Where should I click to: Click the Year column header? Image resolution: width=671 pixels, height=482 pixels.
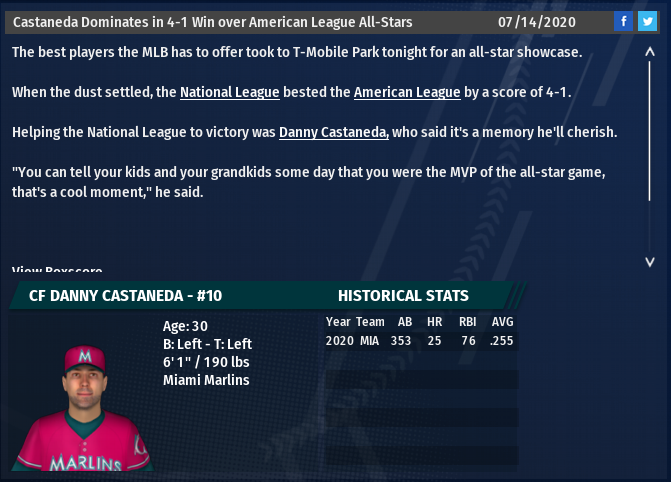pyautogui.click(x=338, y=322)
